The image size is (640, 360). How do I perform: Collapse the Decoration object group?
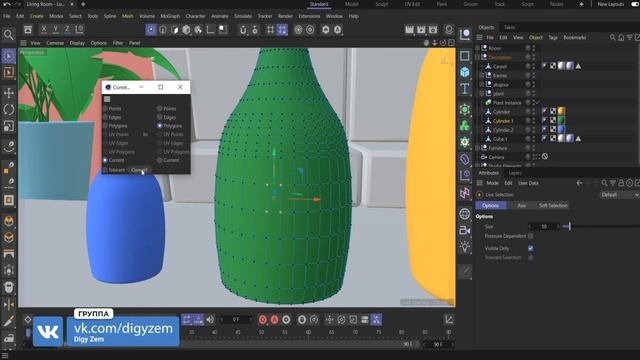click(477, 57)
